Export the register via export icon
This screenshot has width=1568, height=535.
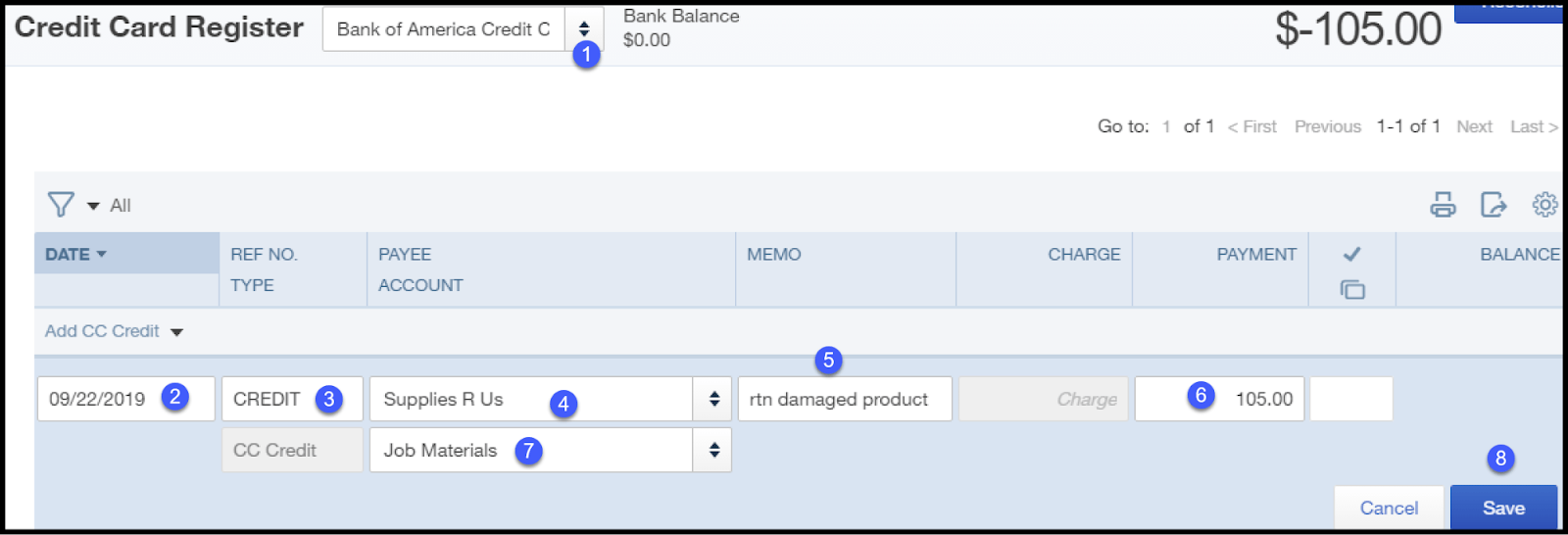1494,205
